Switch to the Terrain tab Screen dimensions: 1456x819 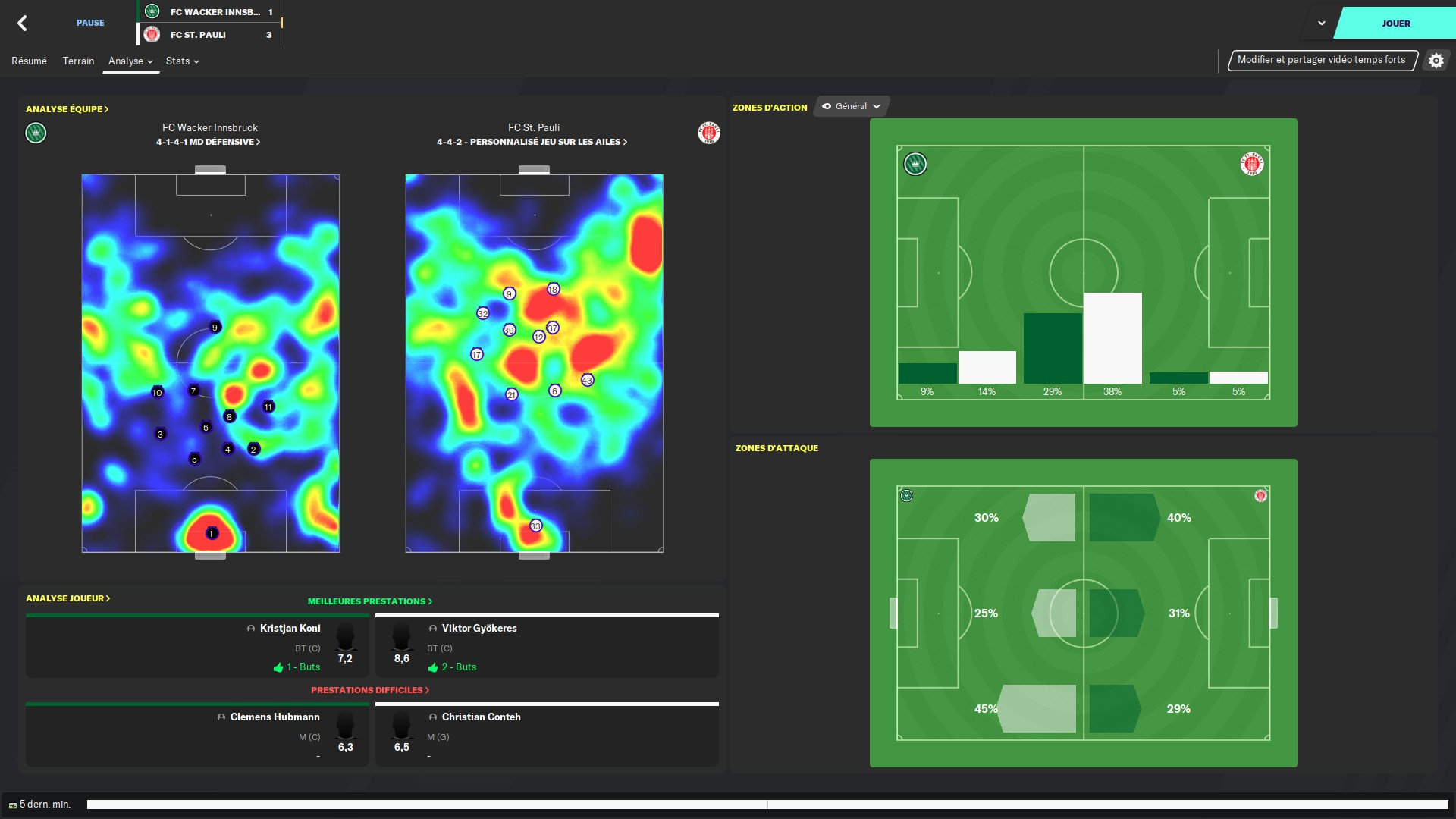pyautogui.click(x=78, y=61)
